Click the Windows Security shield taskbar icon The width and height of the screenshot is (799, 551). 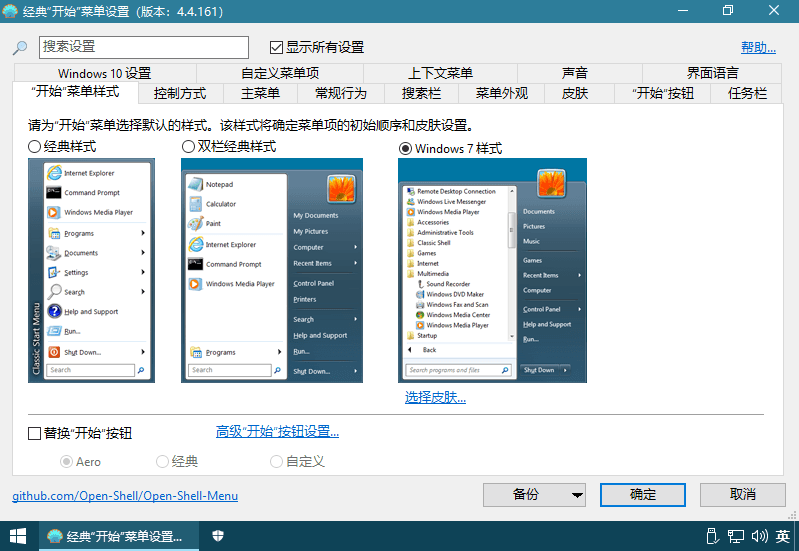pyautogui.click(x=218, y=536)
